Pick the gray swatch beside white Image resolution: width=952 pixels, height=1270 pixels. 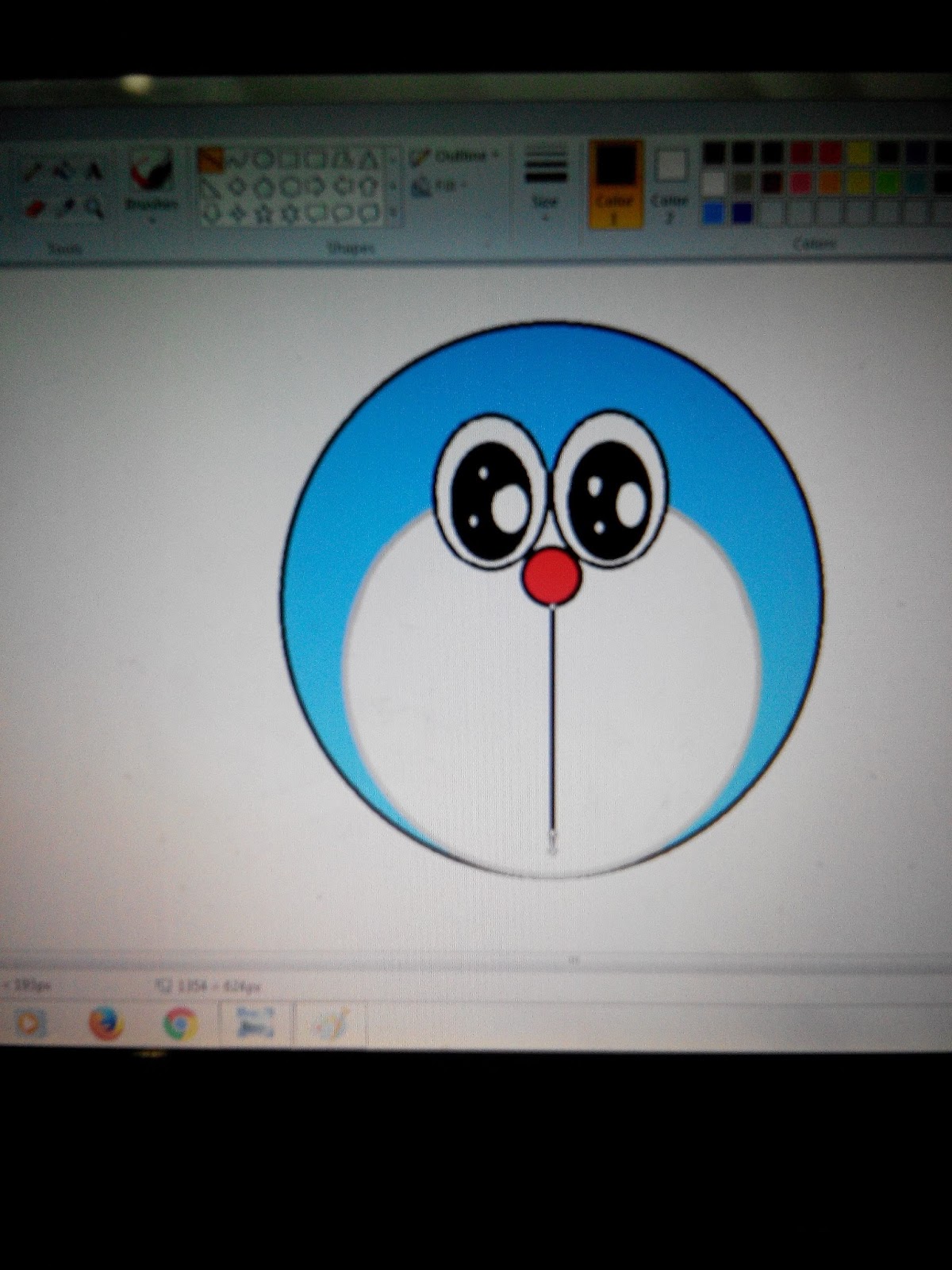pos(743,183)
